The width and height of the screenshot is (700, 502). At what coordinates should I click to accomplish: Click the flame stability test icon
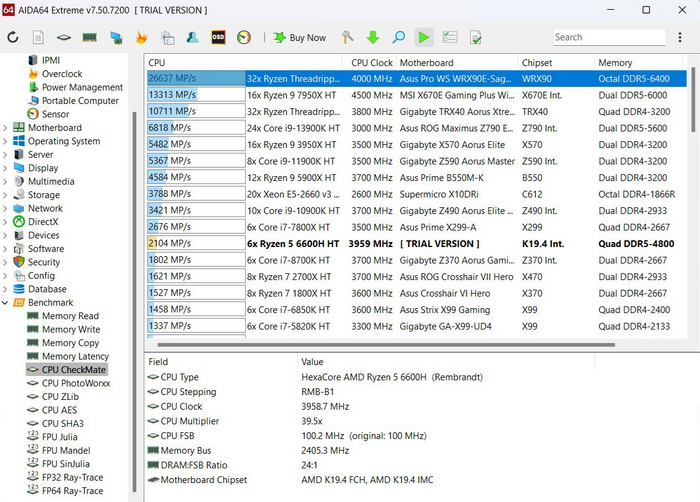(x=141, y=38)
